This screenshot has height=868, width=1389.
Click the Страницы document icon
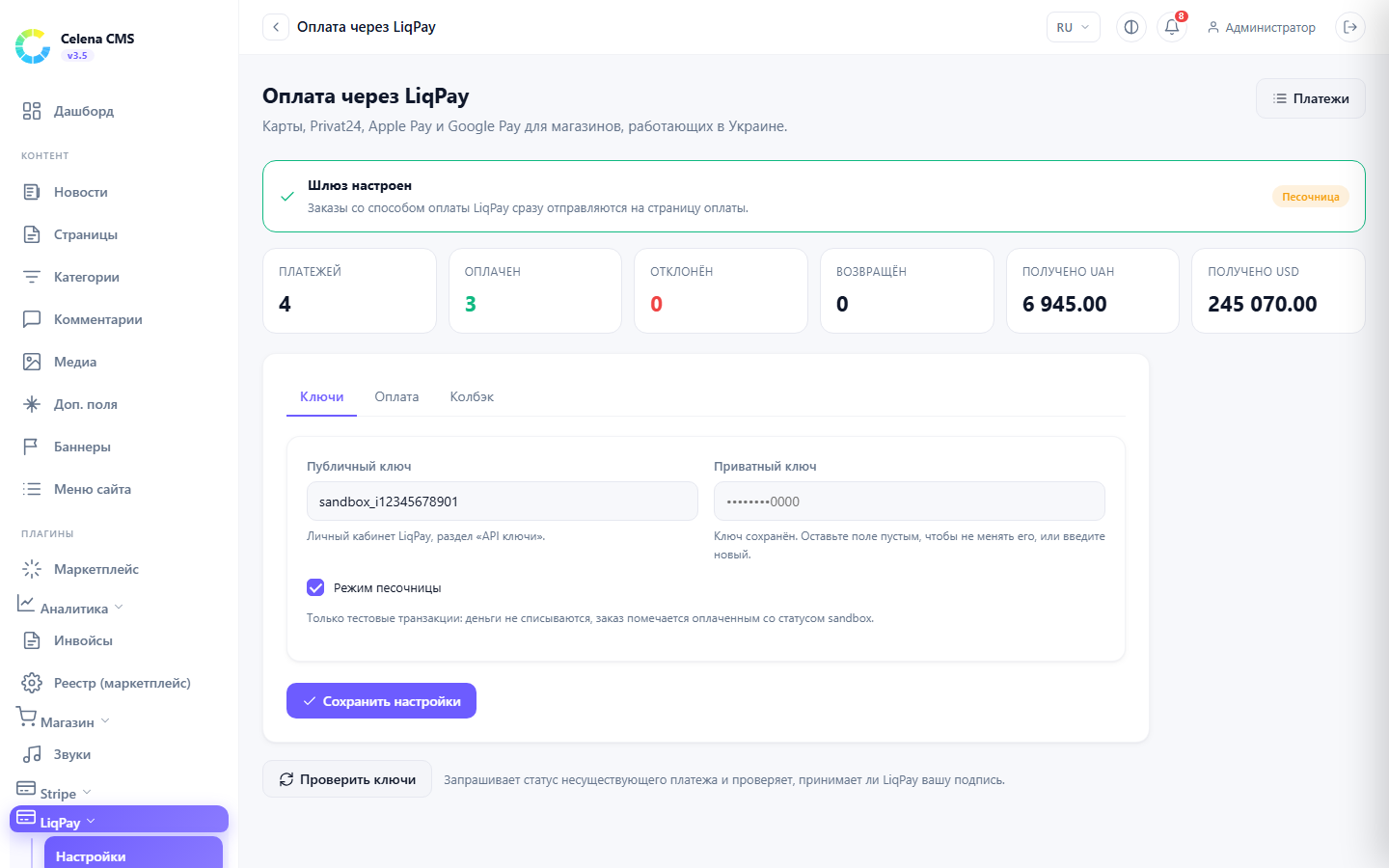(x=32, y=234)
